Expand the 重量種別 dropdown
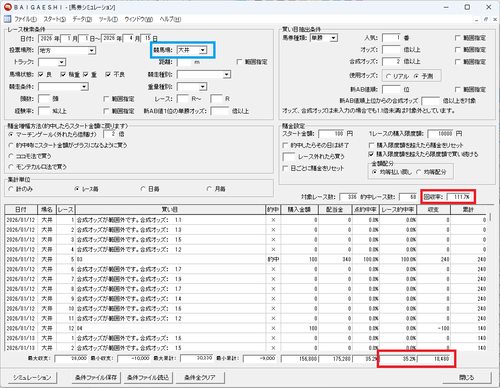Image resolution: width=500 pixels, height=388 pixels. [x=203, y=87]
